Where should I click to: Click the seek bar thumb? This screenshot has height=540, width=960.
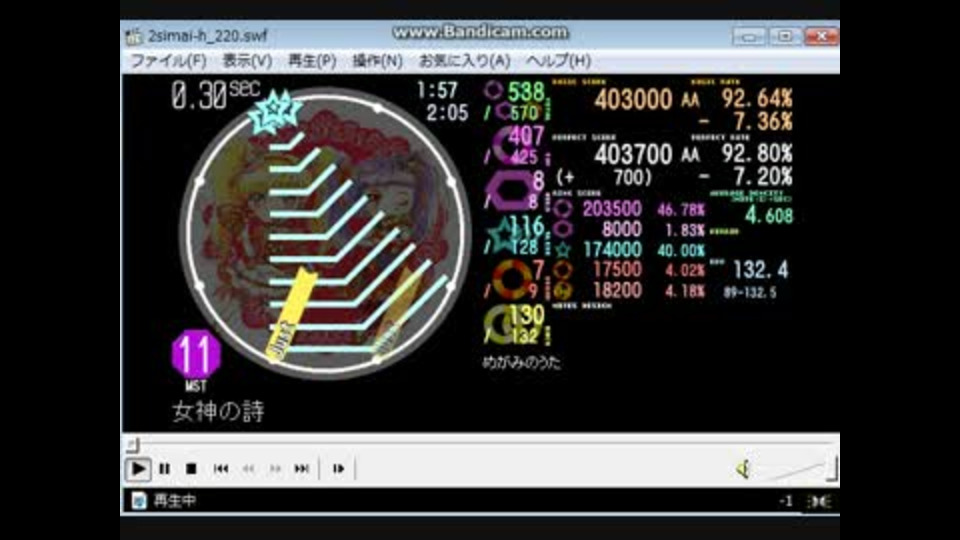[133, 445]
